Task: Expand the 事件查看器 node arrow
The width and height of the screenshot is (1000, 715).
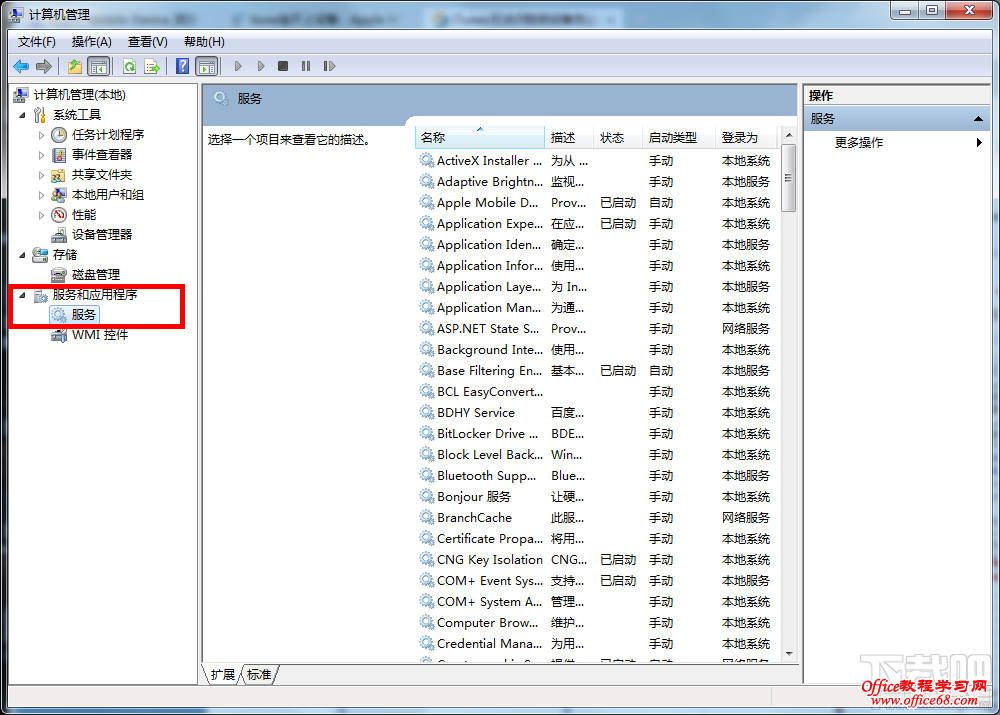Action: coord(41,155)
